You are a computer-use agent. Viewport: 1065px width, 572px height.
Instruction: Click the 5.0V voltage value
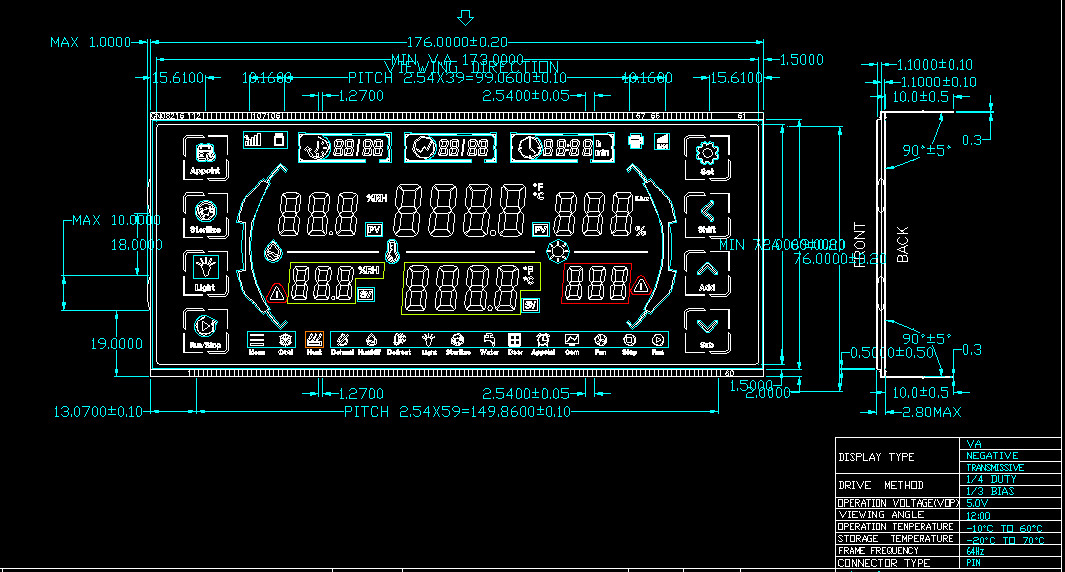click(977, 503)
